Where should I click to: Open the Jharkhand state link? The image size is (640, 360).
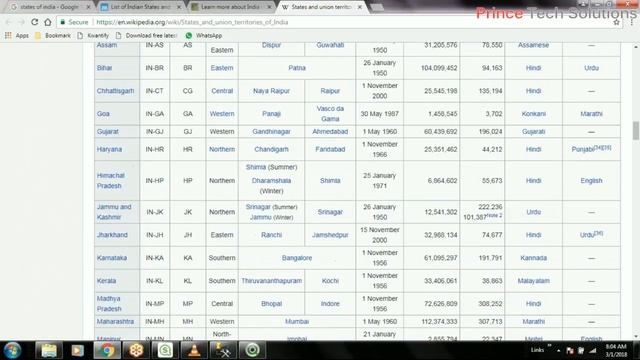(x=112, y=235)
